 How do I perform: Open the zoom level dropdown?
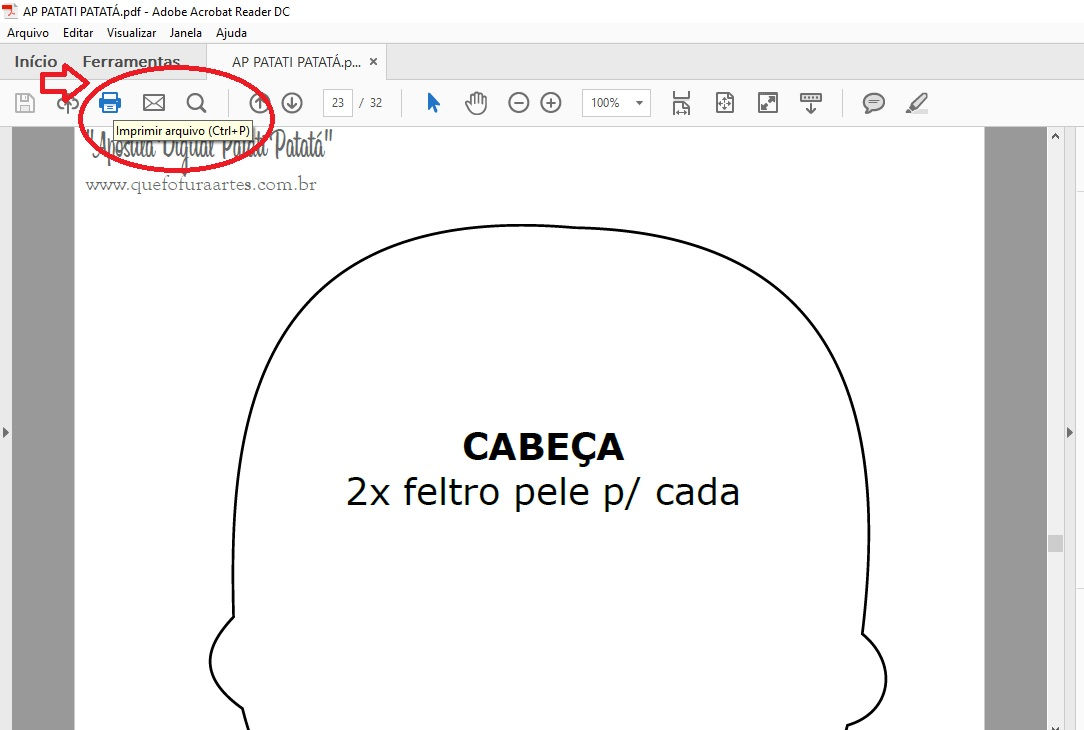[637, 102]
